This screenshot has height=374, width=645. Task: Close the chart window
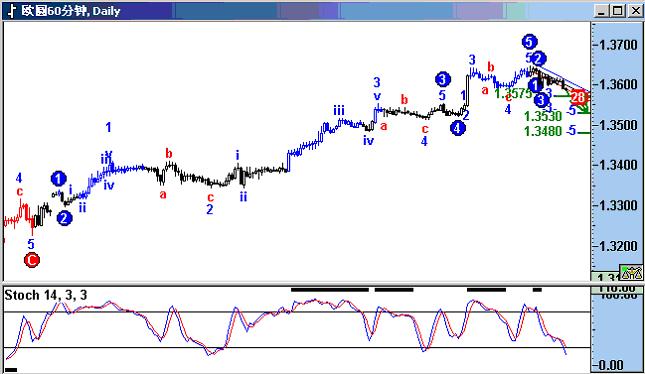coord(636,11)
